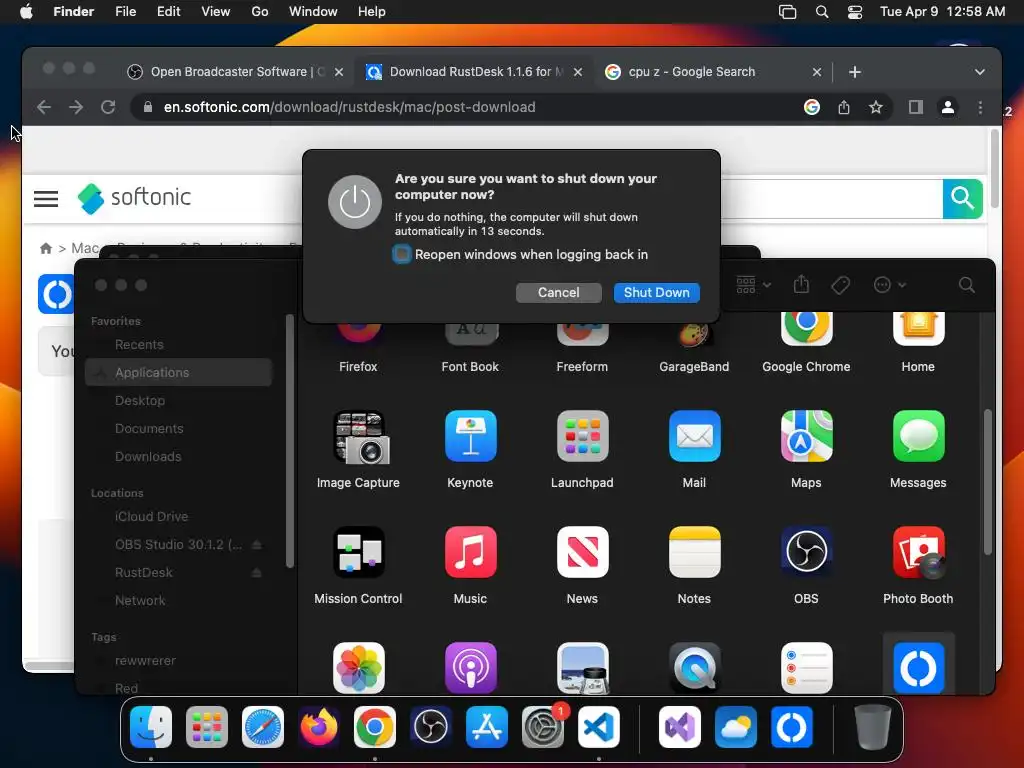This screenshot has height=768, width=1024.
Task: Expand Chrome tab search chevron
Action: coord(980,72)
